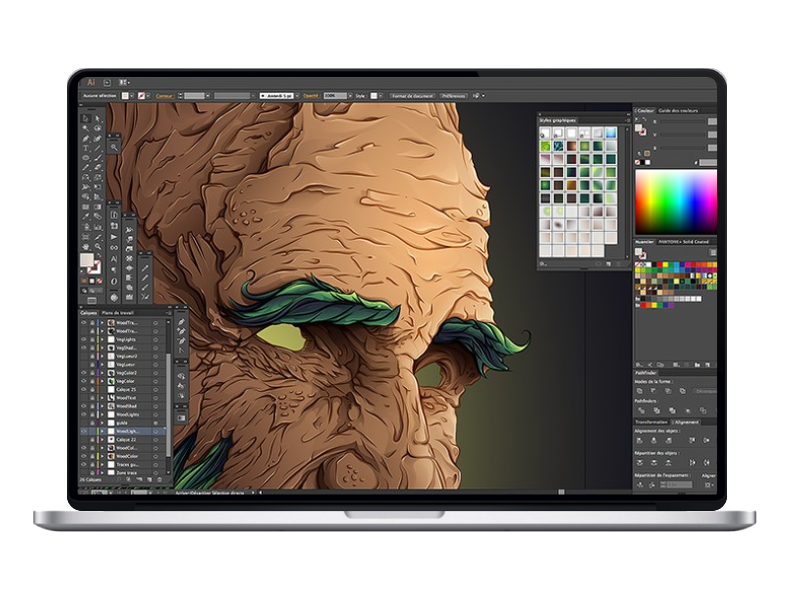The width and height of the screenshot is (800, 600).
Task: Select the Pen tool in the main toolbox
Action: (86, 138)
